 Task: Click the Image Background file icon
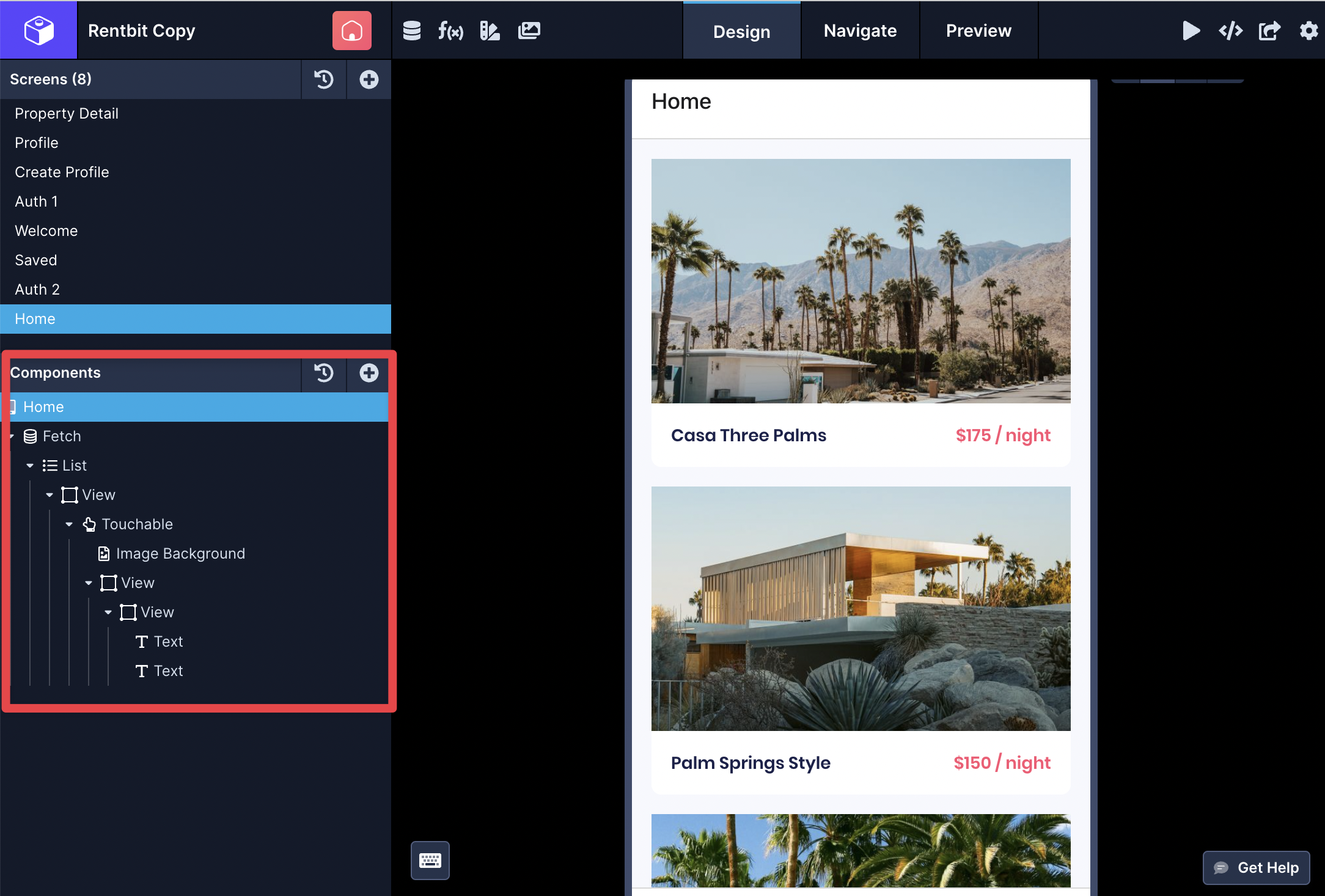104,554
